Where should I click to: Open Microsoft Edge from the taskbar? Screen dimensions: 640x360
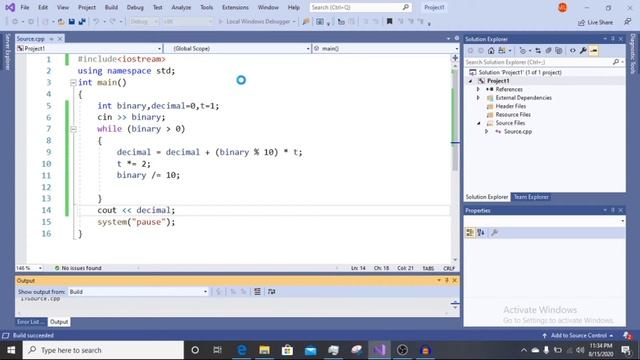pos(242,350)
